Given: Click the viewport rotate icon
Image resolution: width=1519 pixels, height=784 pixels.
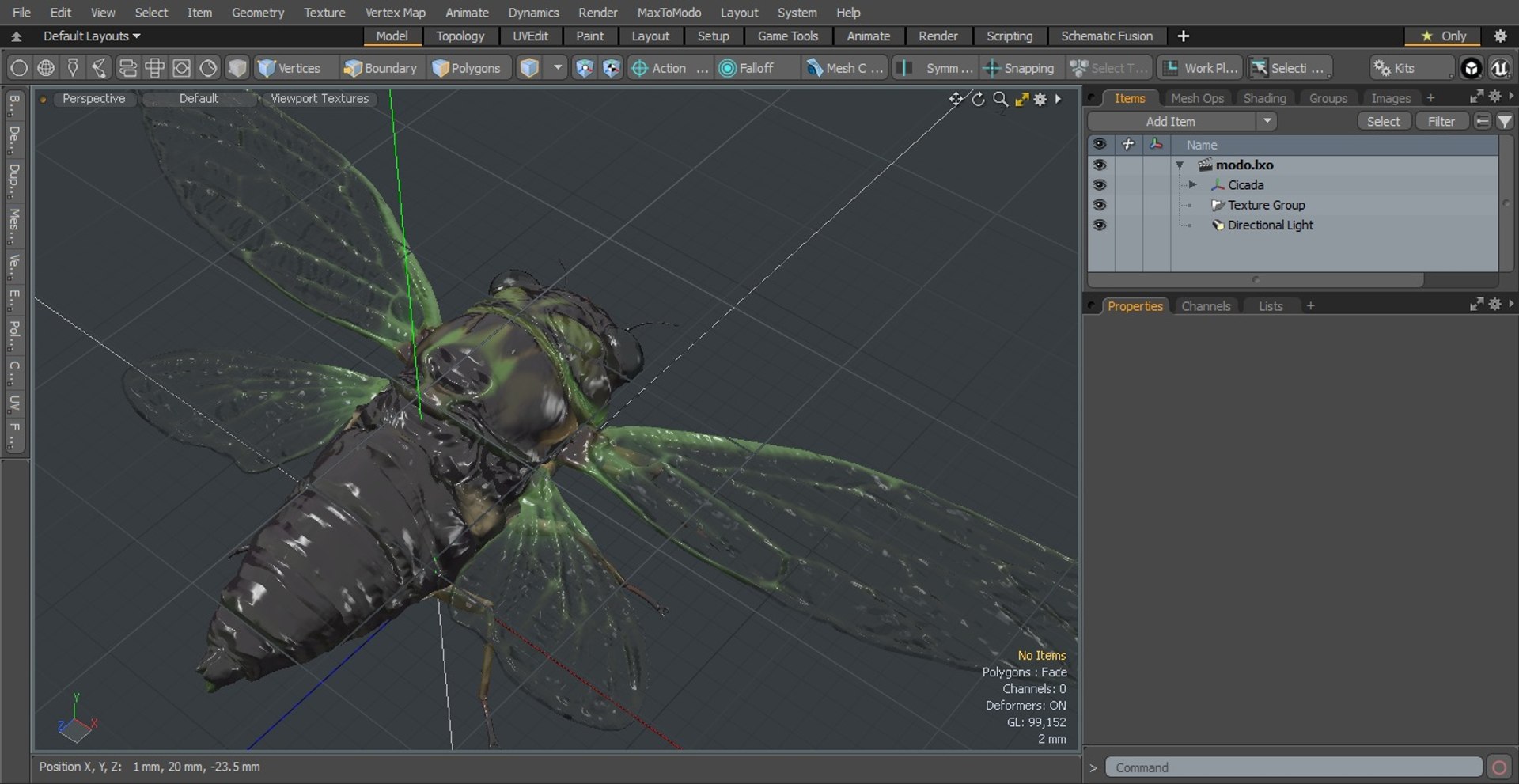Looking at the screenshot, I should pos(979,99).
